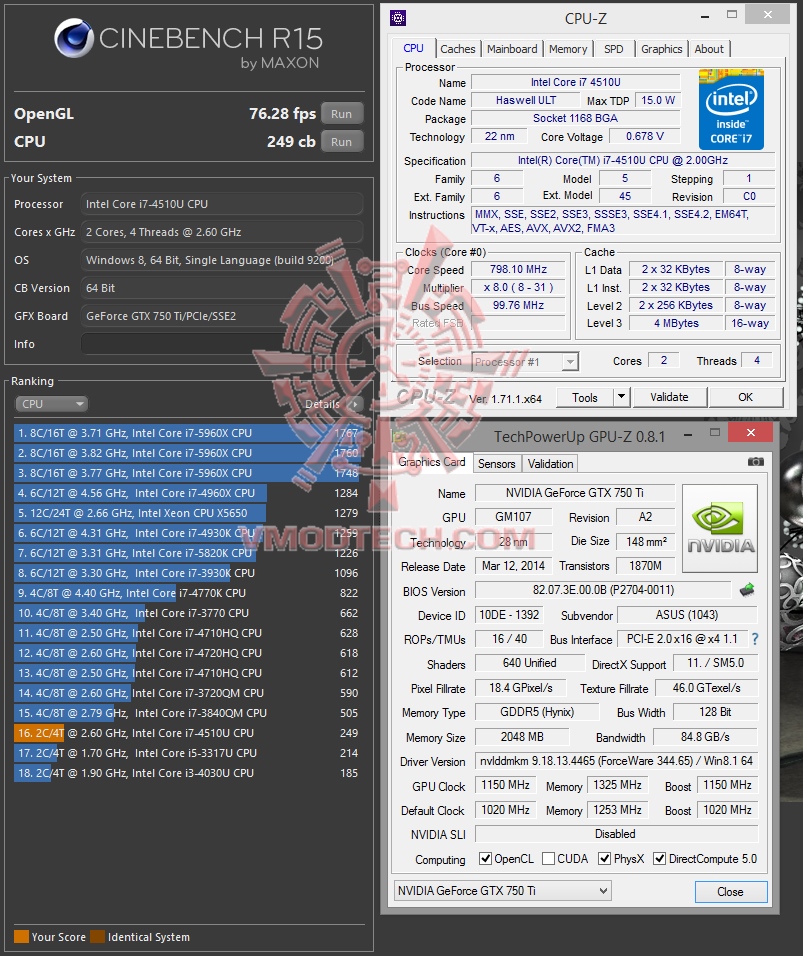Switch to the Graphics tab in CPU-Z

(x=662, y=49)
